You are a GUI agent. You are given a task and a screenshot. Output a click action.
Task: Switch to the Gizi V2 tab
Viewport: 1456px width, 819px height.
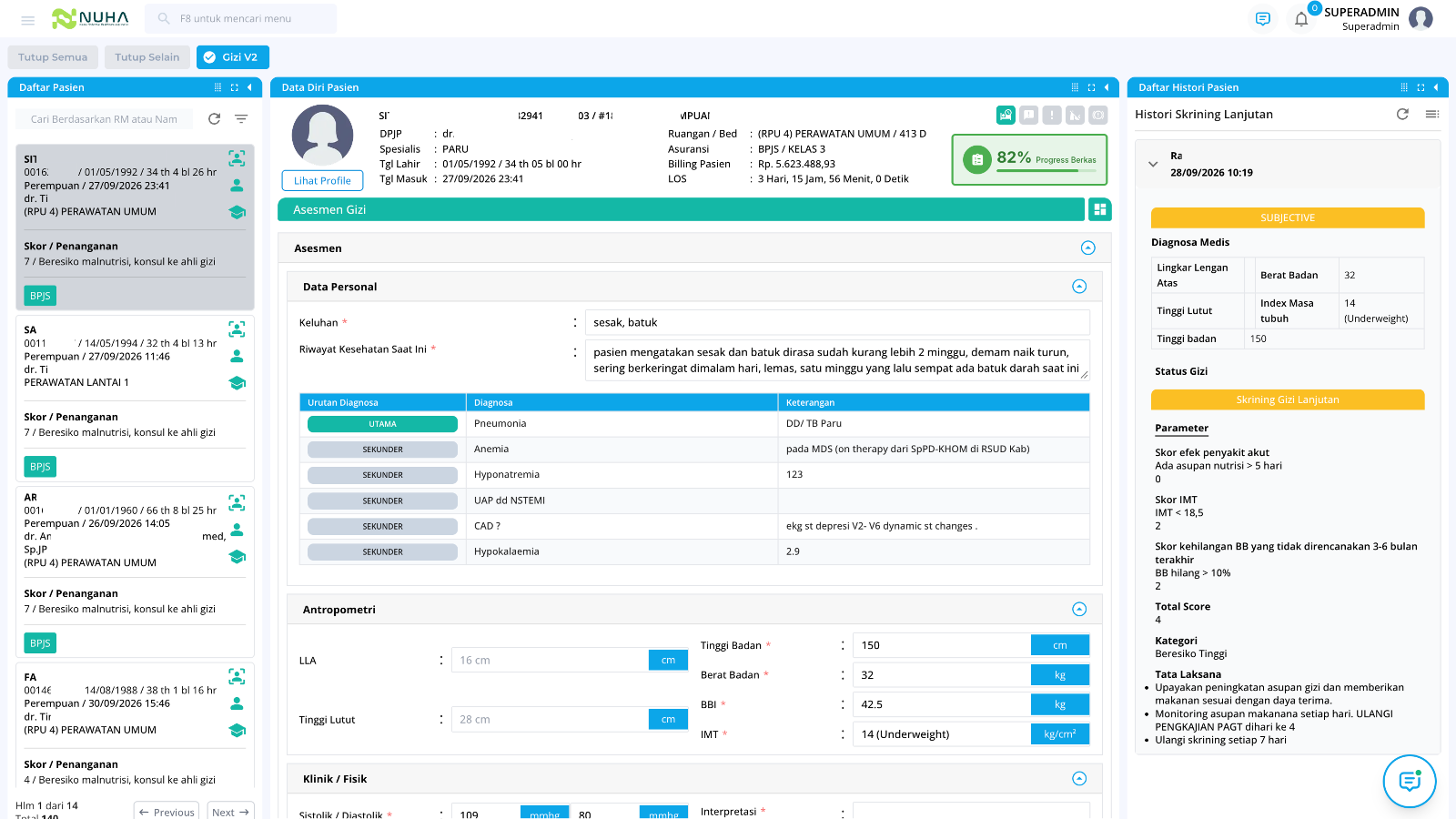click(x=232, y=57)
